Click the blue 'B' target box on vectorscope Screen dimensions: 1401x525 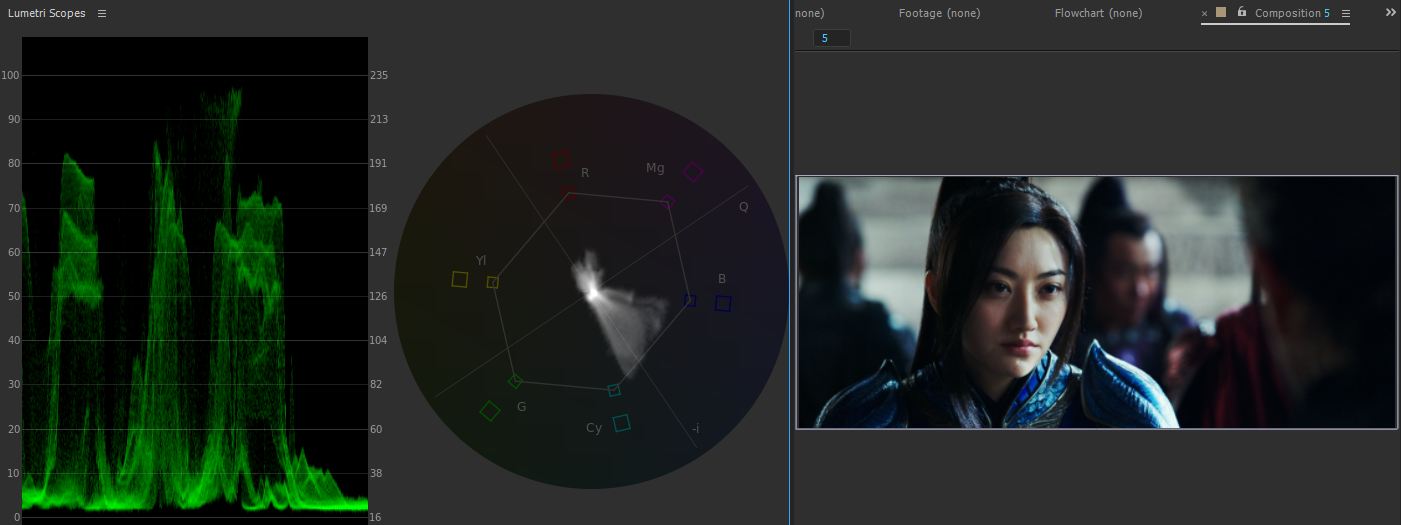pos(723,303)
